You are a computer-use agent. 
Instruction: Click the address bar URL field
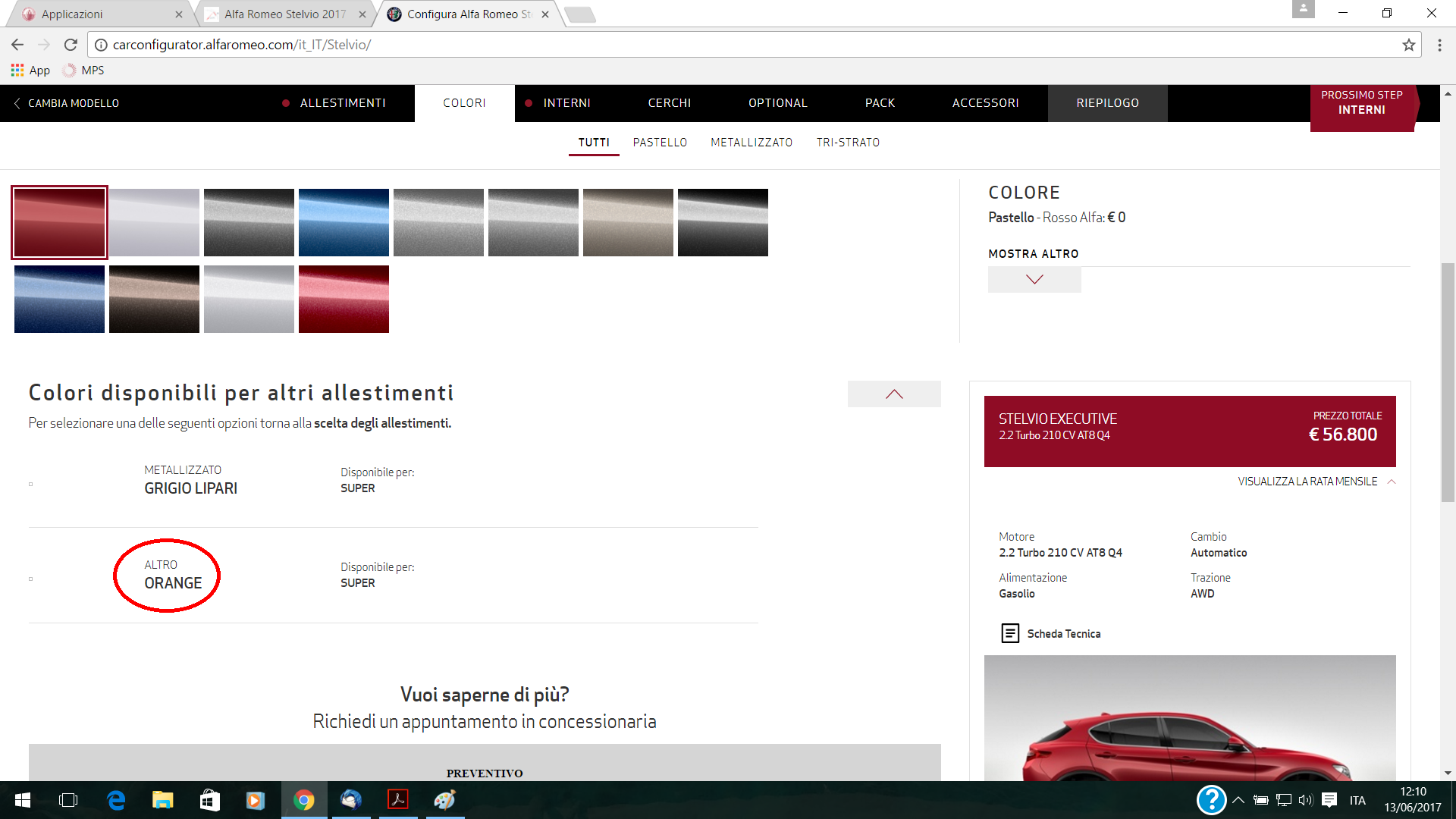pos(751,45)
